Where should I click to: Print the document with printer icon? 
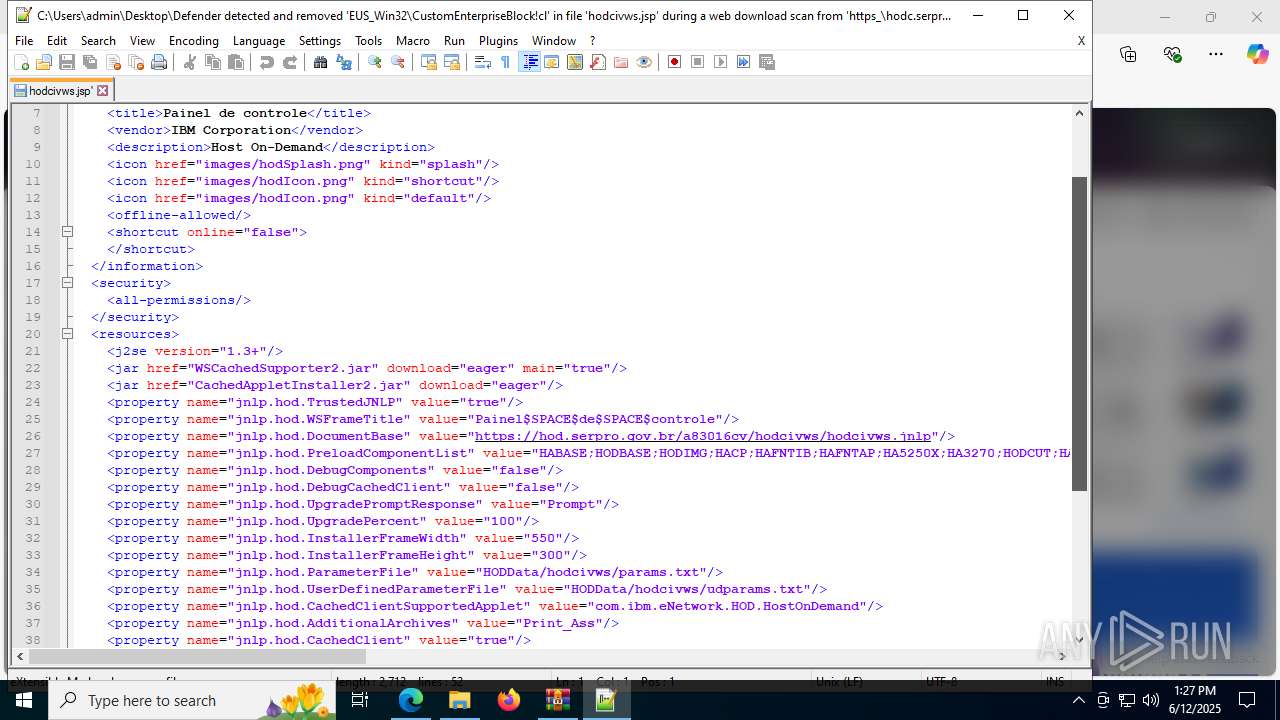click(158, 62)
